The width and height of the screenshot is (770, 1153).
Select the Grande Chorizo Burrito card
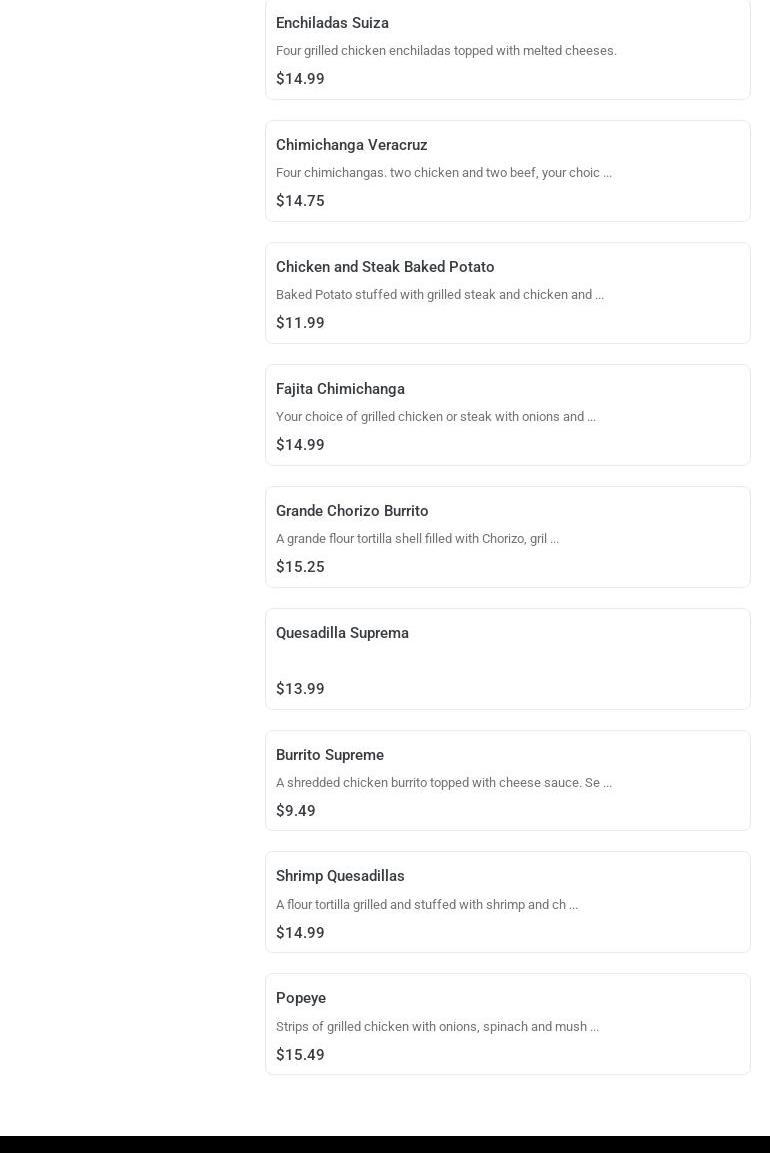coord(507,538)
